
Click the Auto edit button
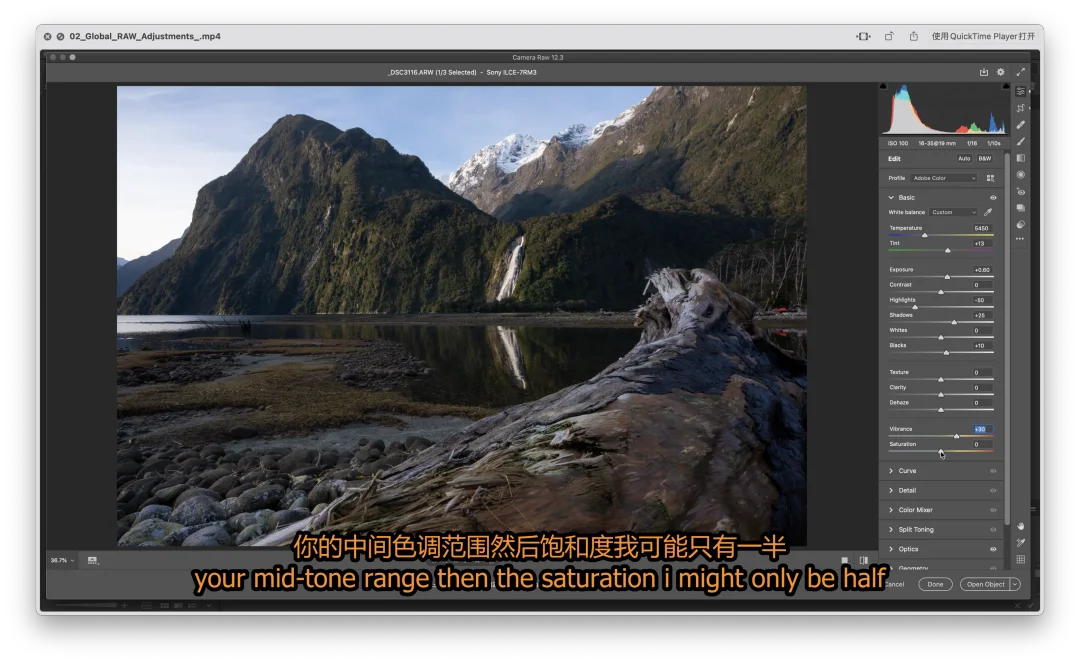964,158
